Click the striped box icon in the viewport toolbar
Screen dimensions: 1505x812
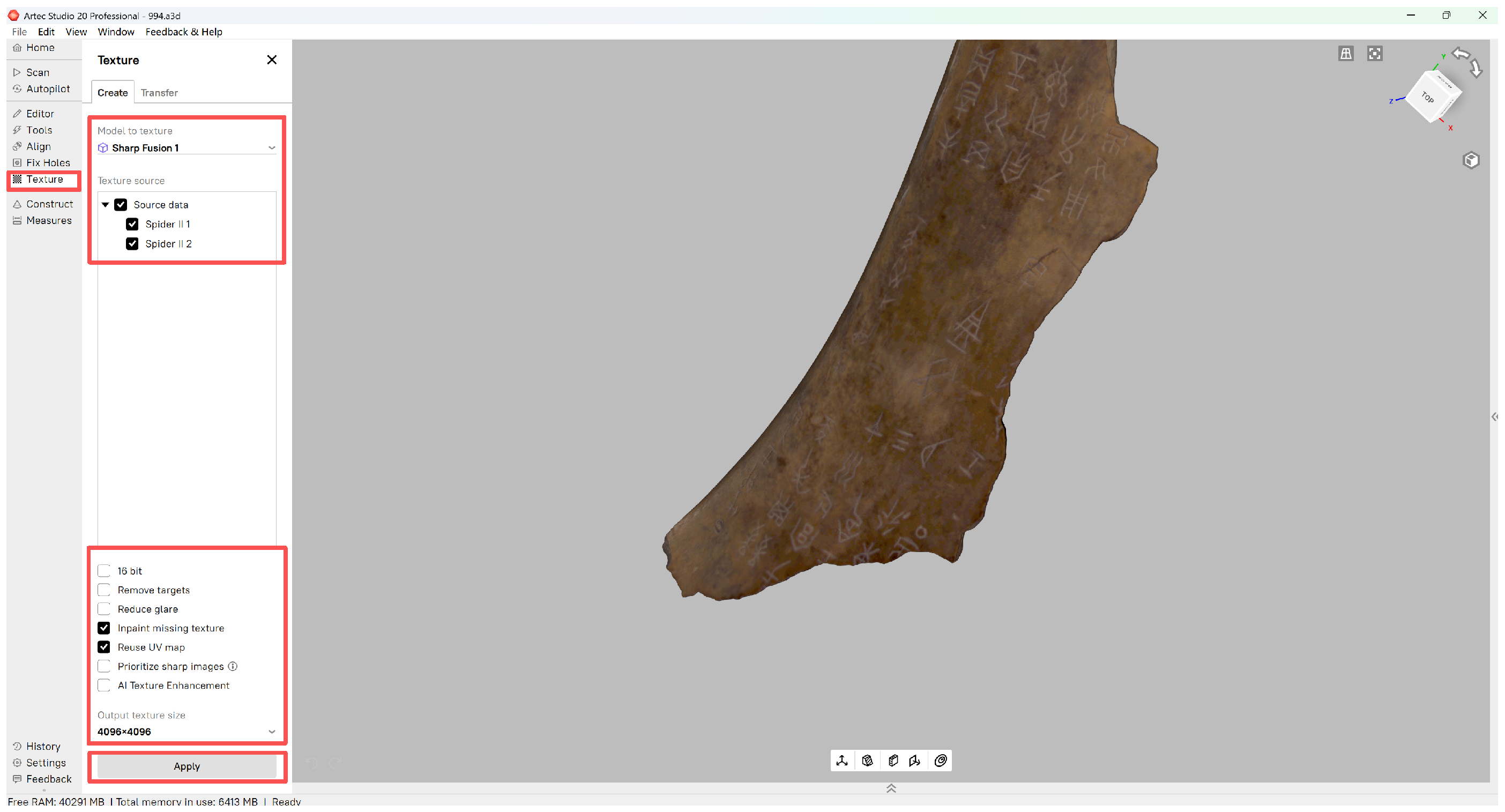(892, 761)
